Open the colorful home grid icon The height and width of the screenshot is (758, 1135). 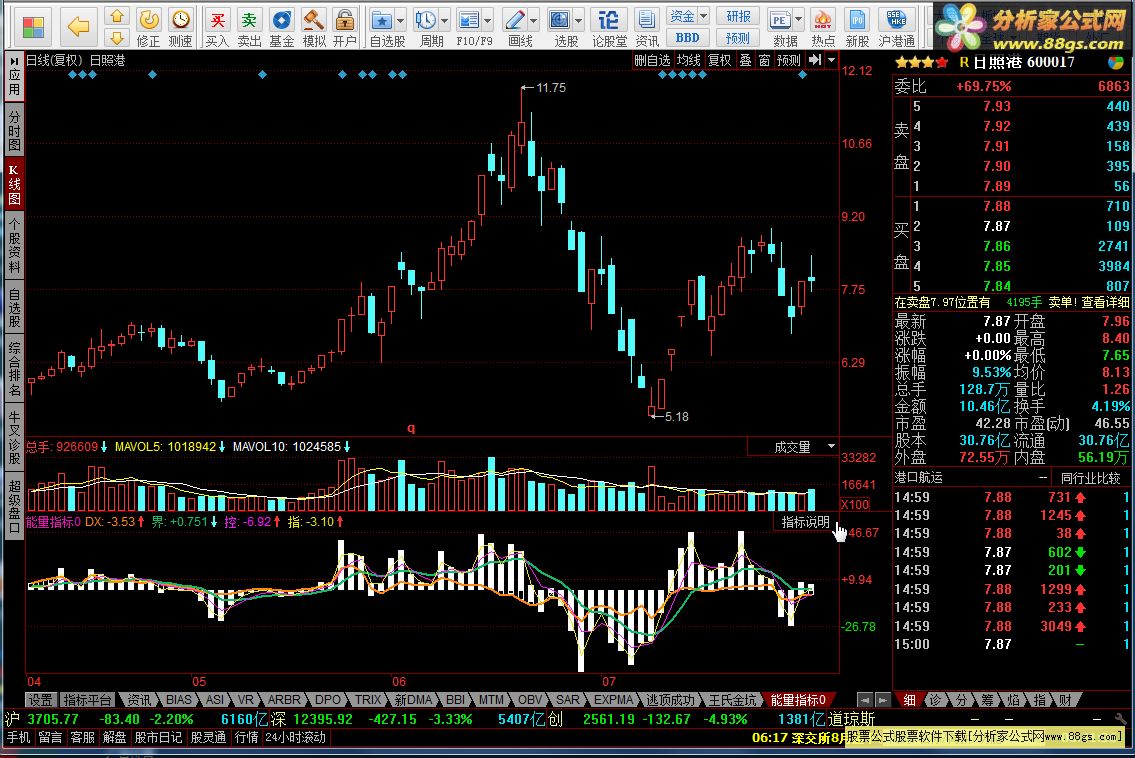[x=33, y=27]
